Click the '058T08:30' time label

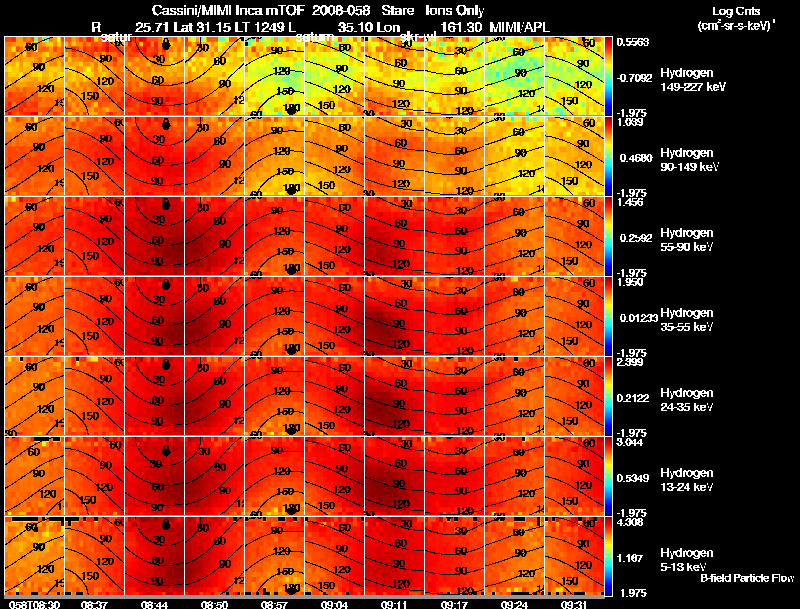(34, 604)
